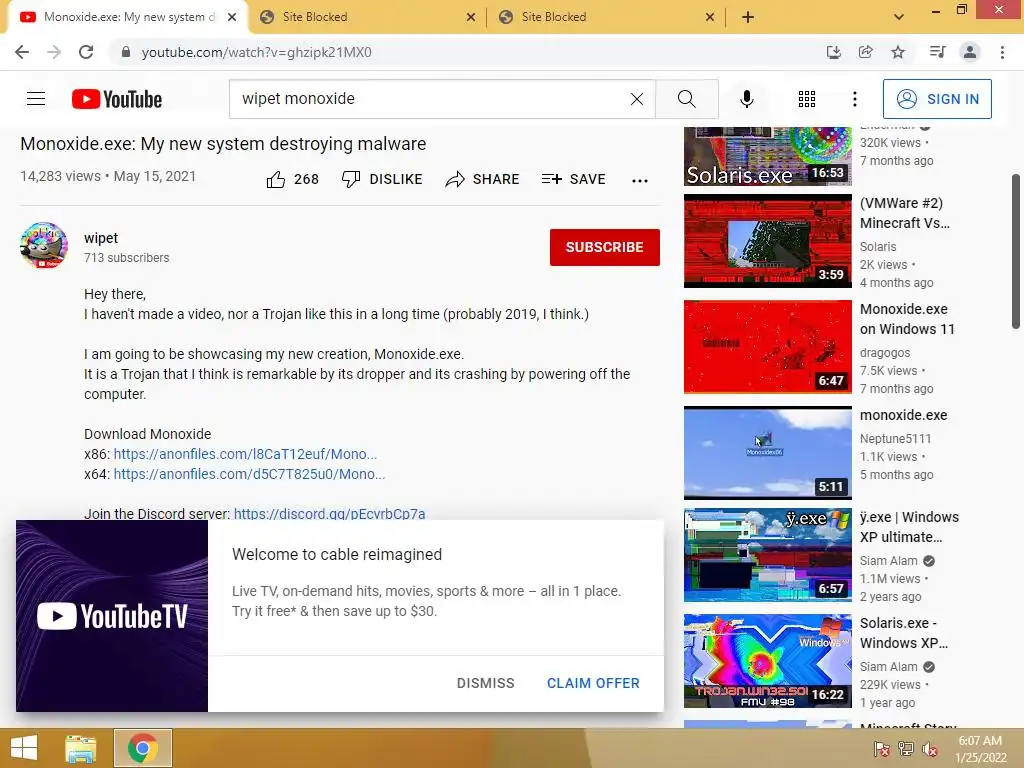This screenshot has width=1024, height=768.
Task: Go back in Chrome
Action: (x=22, y=52)
